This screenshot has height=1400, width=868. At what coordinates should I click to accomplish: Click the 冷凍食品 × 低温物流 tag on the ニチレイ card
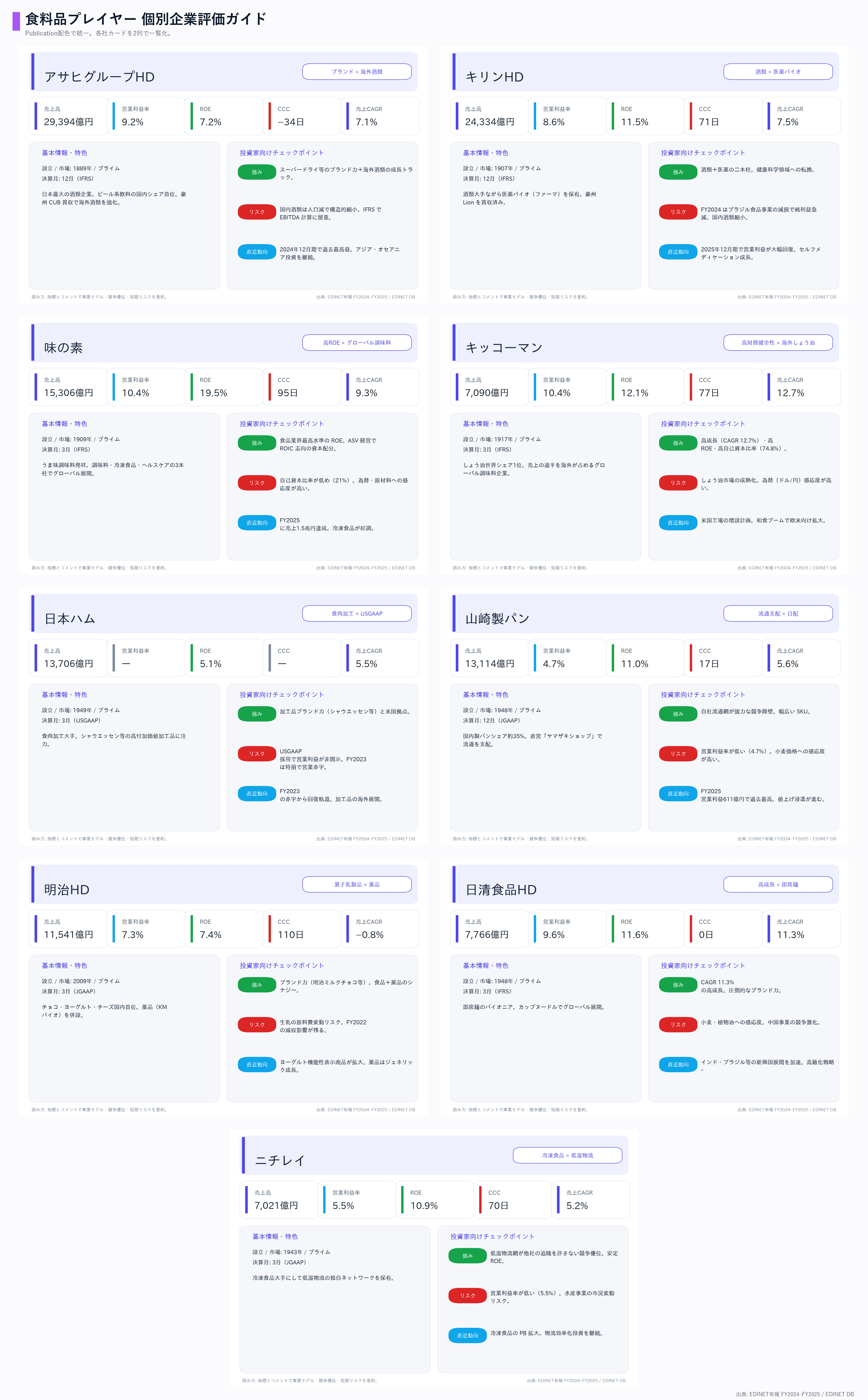(x=567, y=1155)
